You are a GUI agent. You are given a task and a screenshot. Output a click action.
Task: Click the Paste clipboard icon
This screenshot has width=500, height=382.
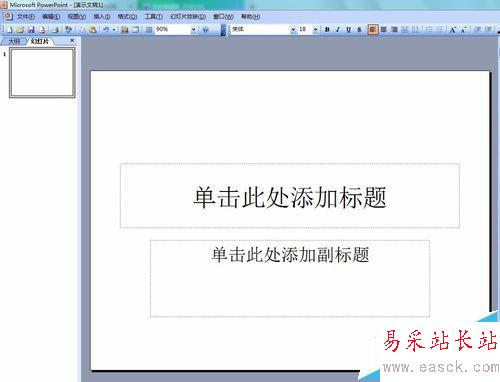pos(93,30)
